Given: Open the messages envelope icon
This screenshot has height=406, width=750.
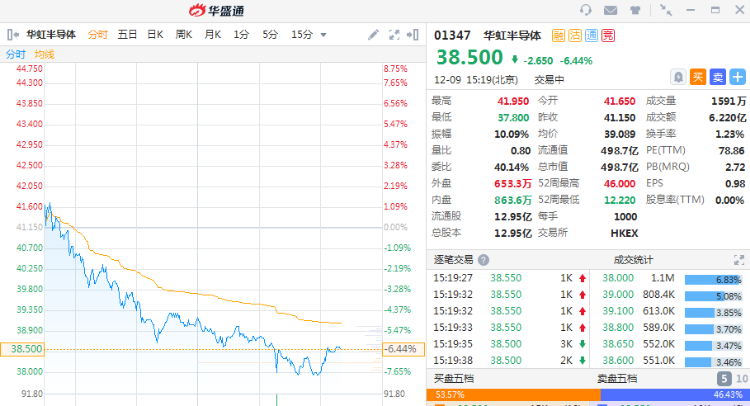Looking at the screenshot, I should point(610,10).
